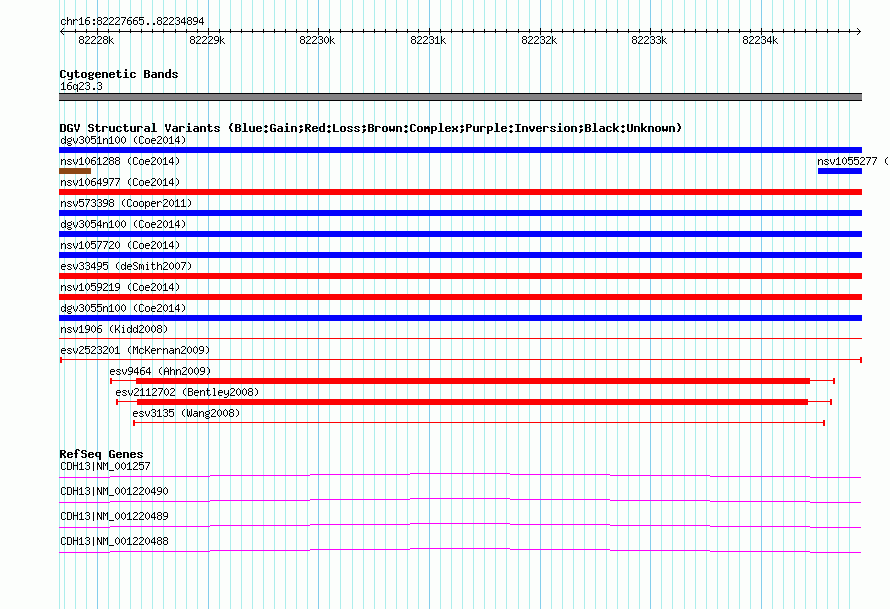Click the thick red bar for esv9464
Image resolution: width=890 pixels, height=609 pixels.
click(x=473, y=381)
